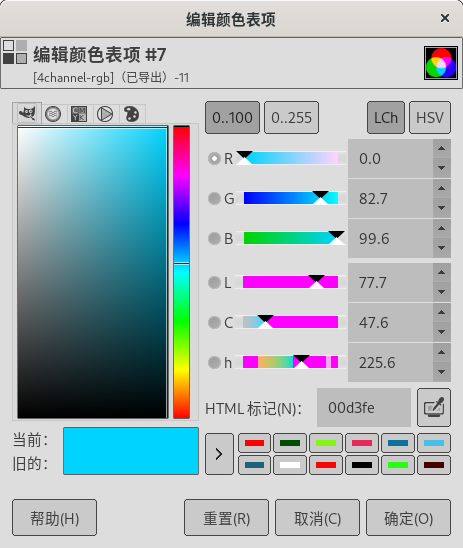Click the color swatches icon beside title
The image size is (463, 548).
pos(15,52)
